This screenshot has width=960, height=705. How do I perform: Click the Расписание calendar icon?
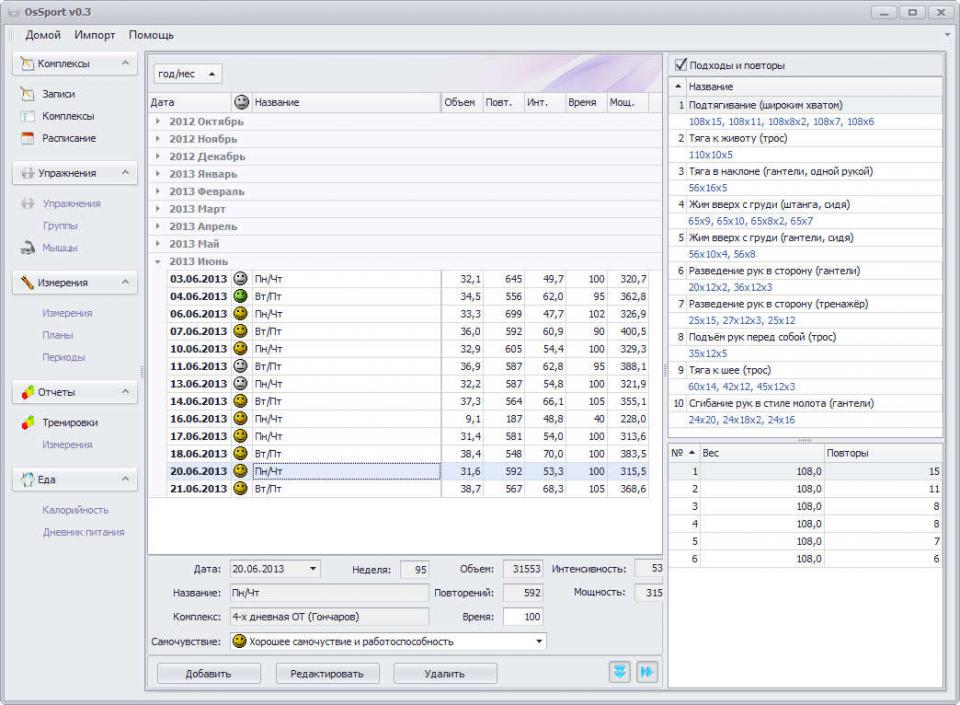(27, 138)
